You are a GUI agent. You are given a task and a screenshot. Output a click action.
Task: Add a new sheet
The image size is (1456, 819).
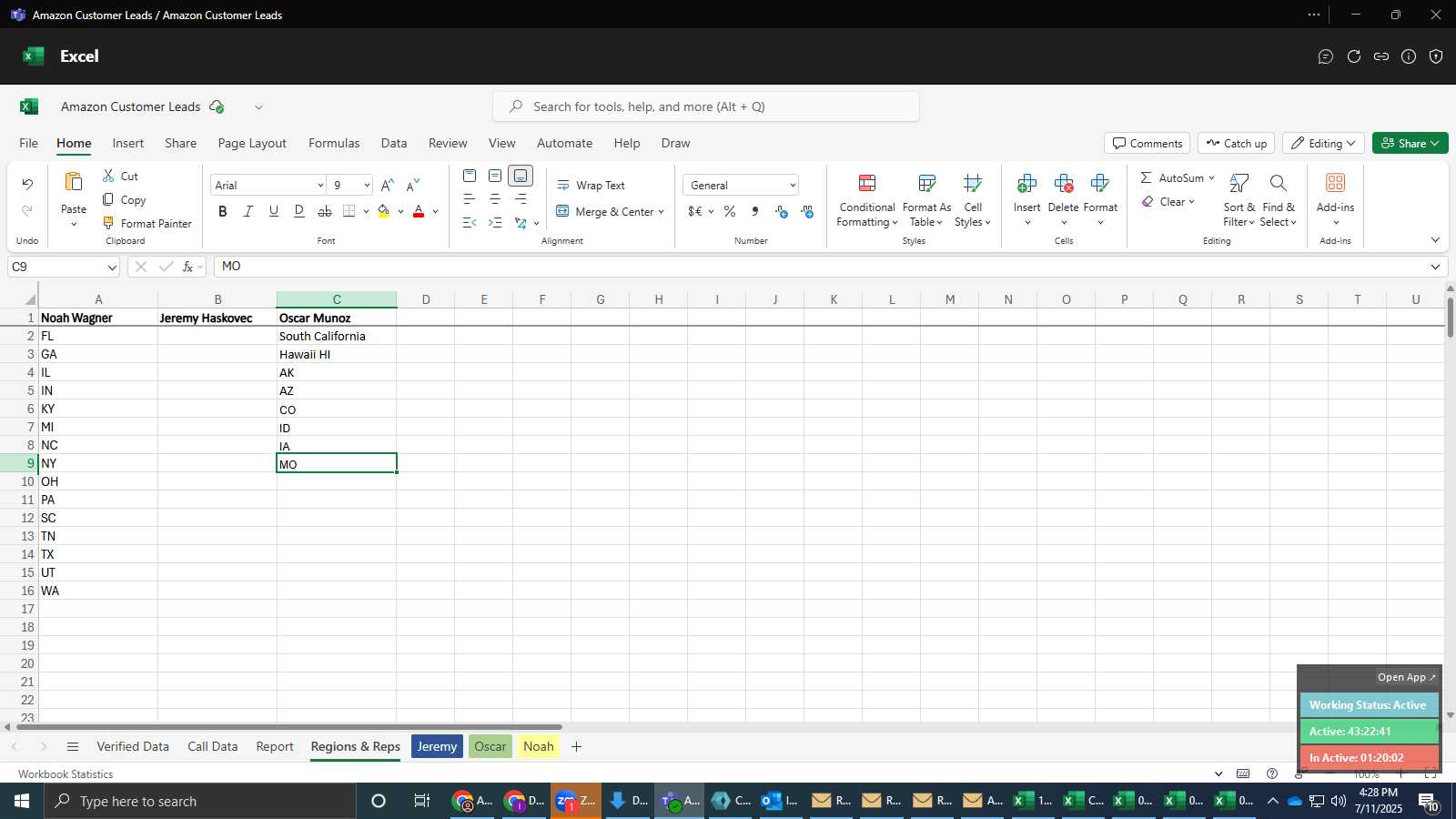coord(576,747)
